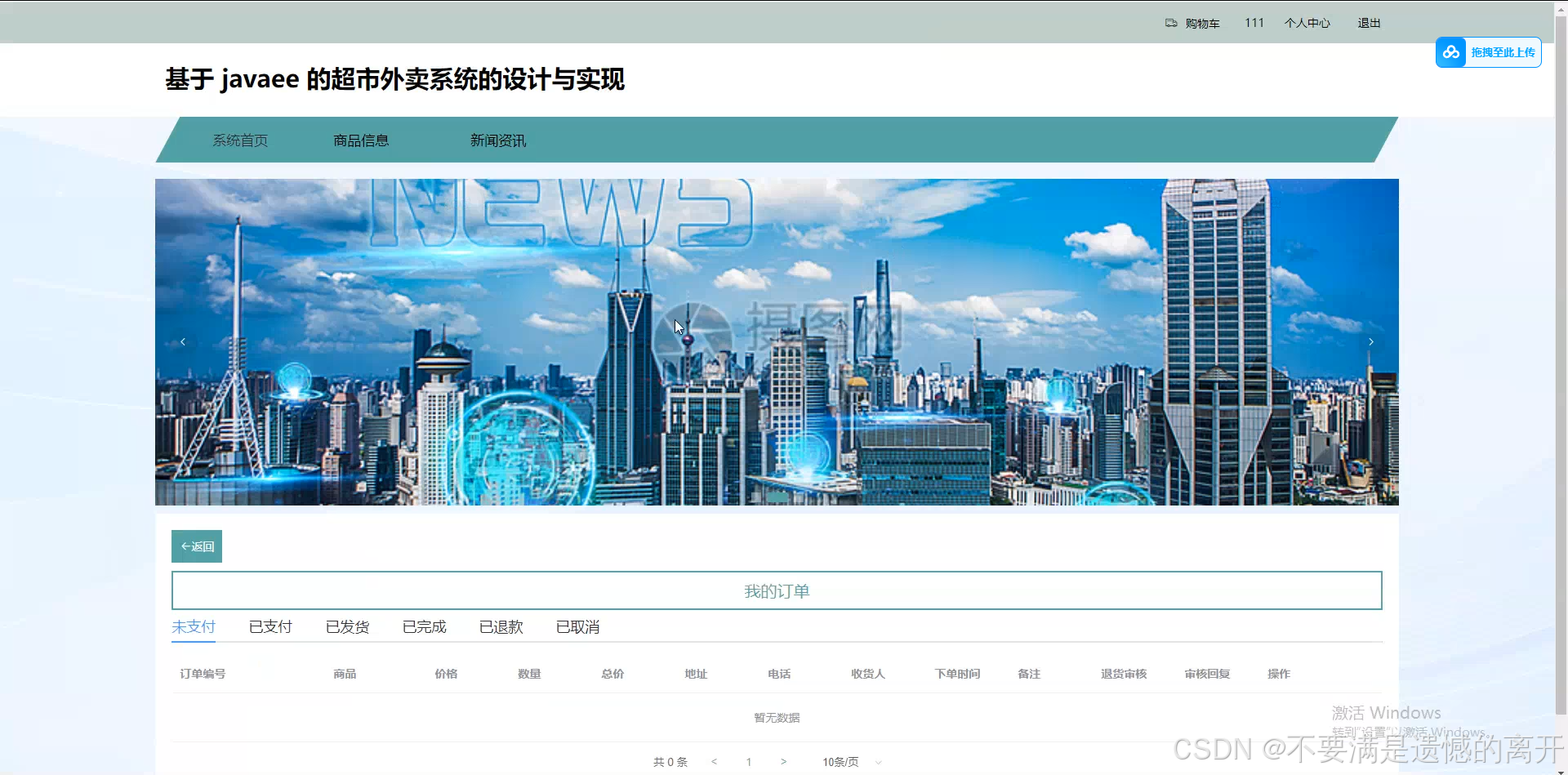Click the 电话 column header
This screenshot has height=775, width=1568.
click(779, 674)
